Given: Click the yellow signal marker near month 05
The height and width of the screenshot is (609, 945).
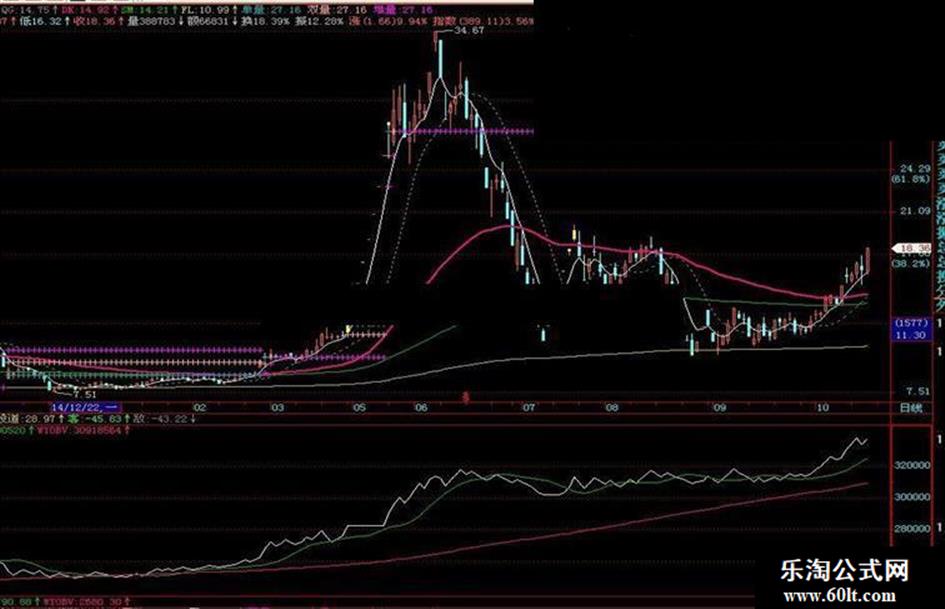Looking at the screenshot, I should (x=348, y=329).
